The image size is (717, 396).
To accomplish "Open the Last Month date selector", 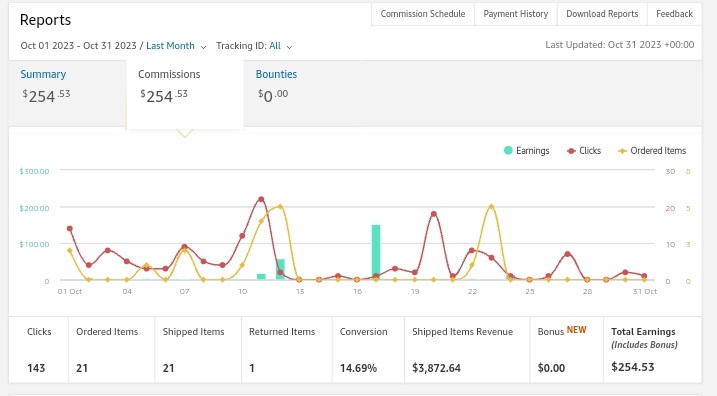I will (171, 46).
